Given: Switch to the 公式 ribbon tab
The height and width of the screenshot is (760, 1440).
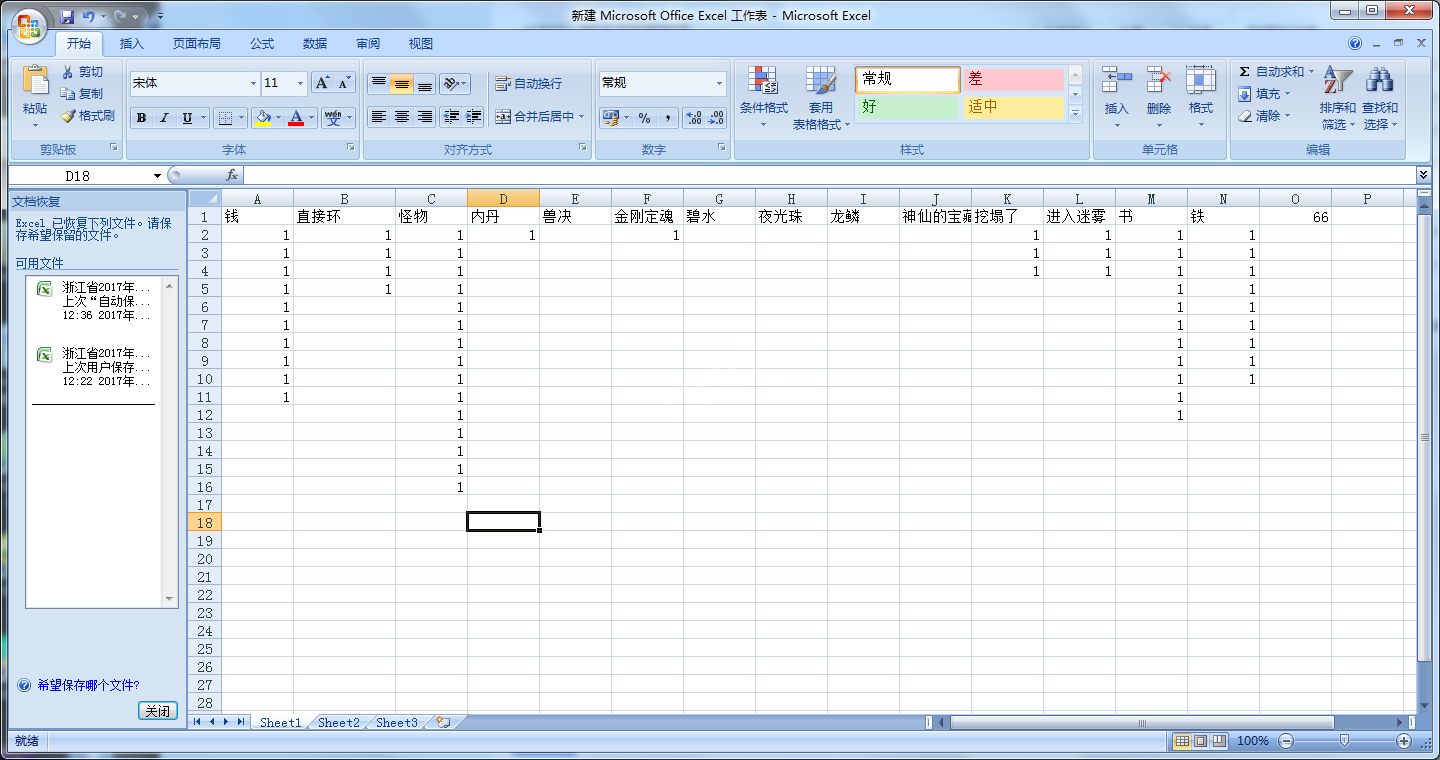Looking at the screenshot, I should click(262, 44).
